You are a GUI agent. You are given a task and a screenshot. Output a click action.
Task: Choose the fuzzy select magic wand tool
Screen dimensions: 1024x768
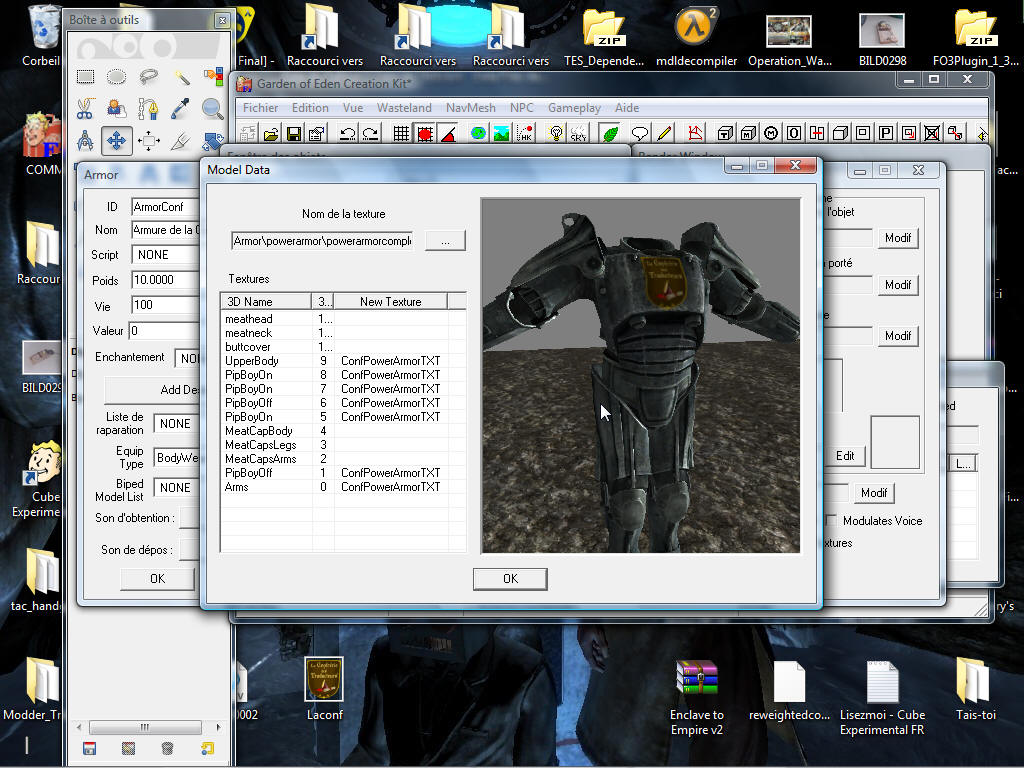(181, 77)
